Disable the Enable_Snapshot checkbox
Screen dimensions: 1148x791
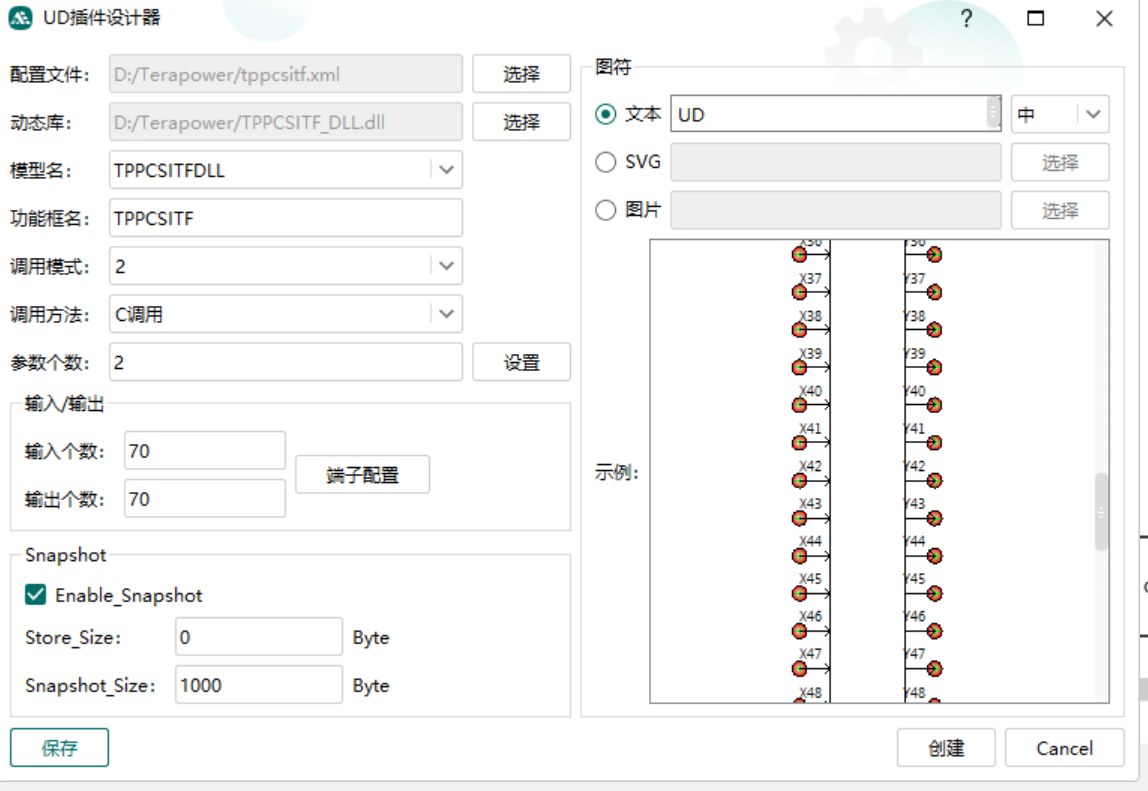36,595
